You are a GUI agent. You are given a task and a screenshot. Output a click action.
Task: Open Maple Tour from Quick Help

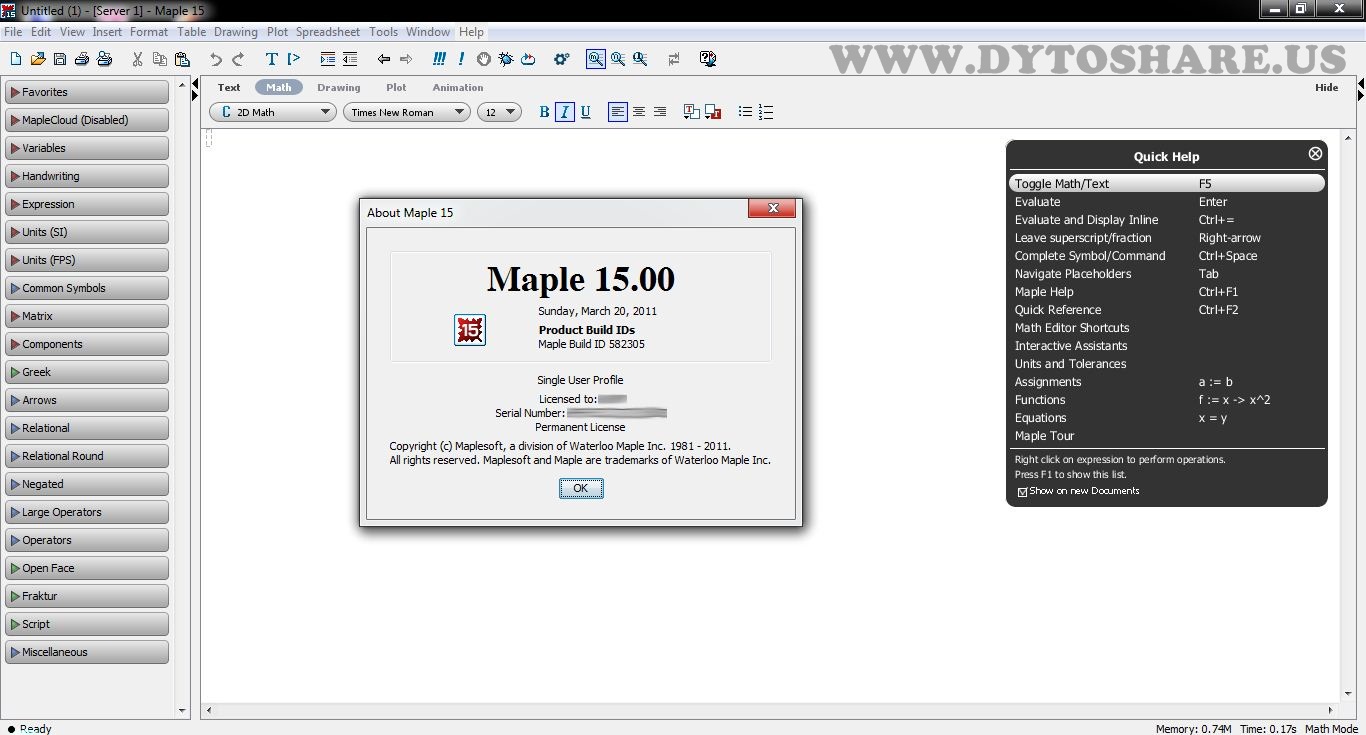point(1044,436)
